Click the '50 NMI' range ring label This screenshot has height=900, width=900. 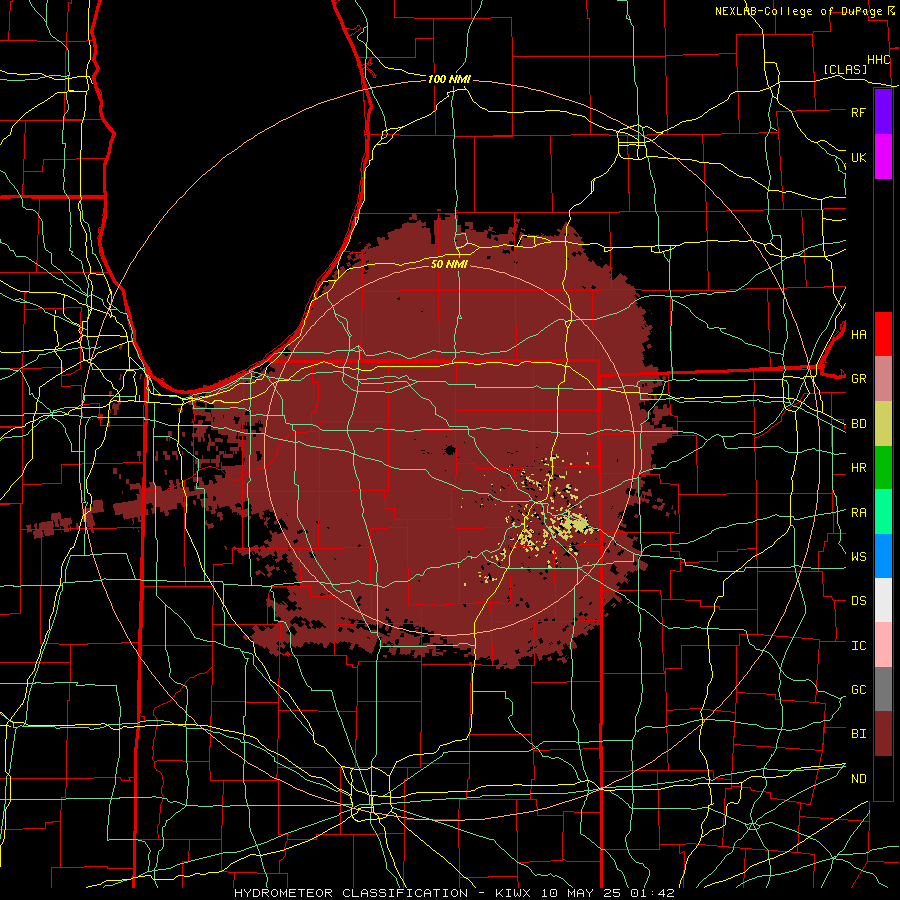tap(449, 264)
